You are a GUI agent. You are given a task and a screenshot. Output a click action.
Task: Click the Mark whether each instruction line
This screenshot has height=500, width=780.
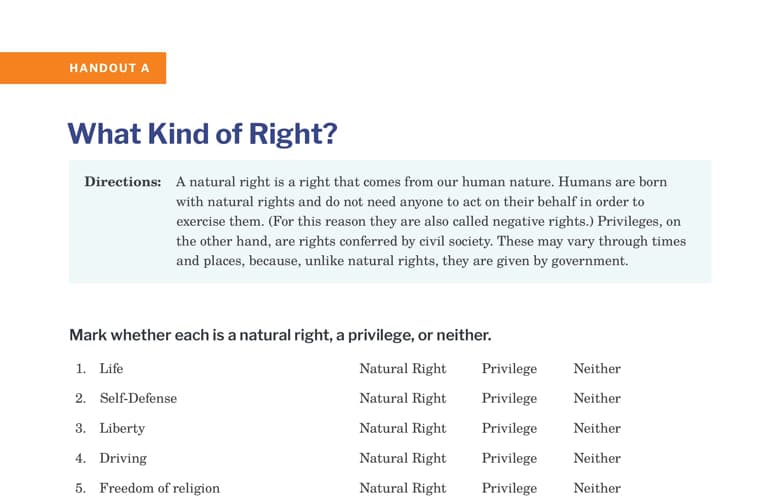[280, 335]
